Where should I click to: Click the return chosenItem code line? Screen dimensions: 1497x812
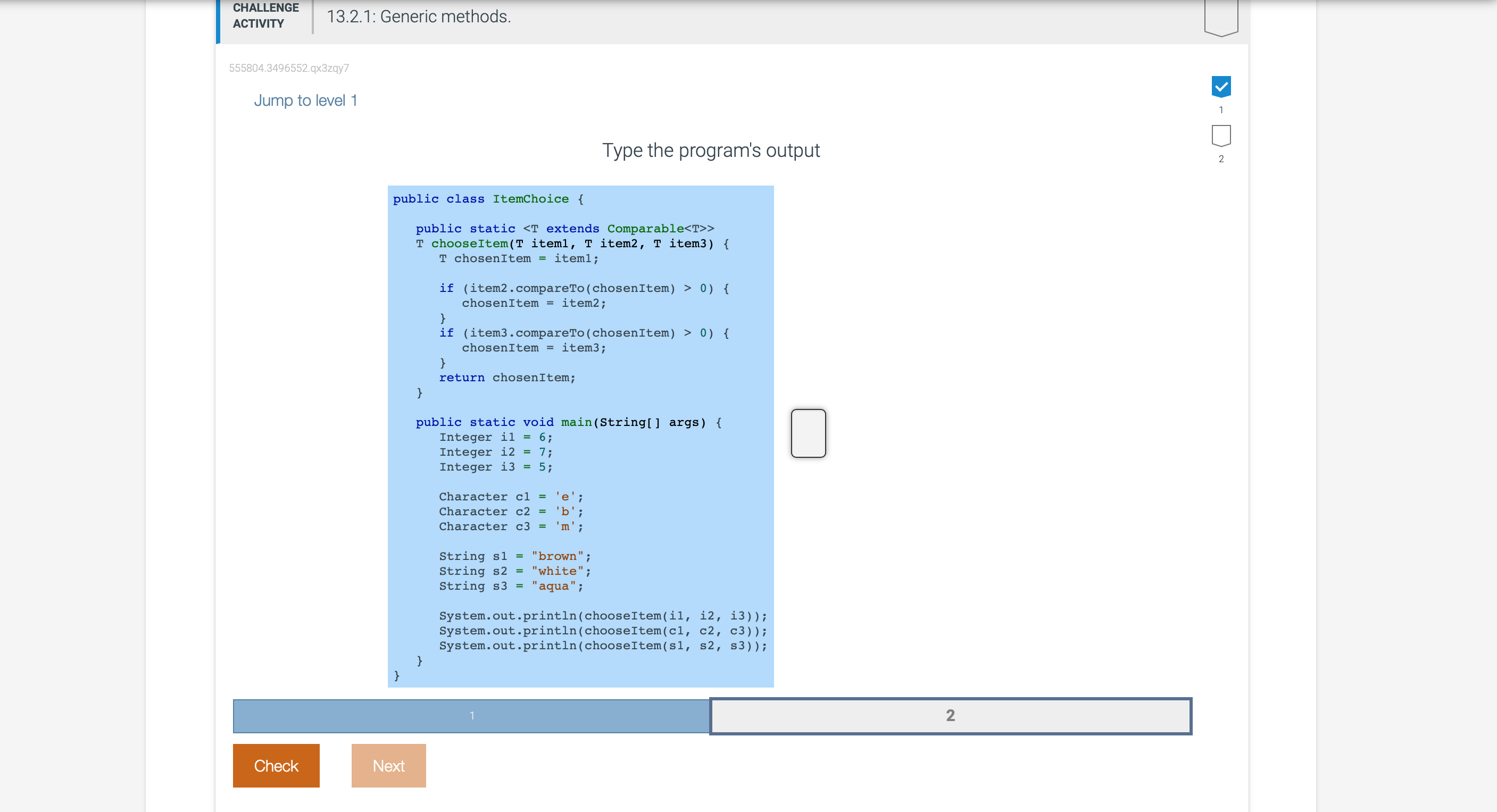(507, 378)
